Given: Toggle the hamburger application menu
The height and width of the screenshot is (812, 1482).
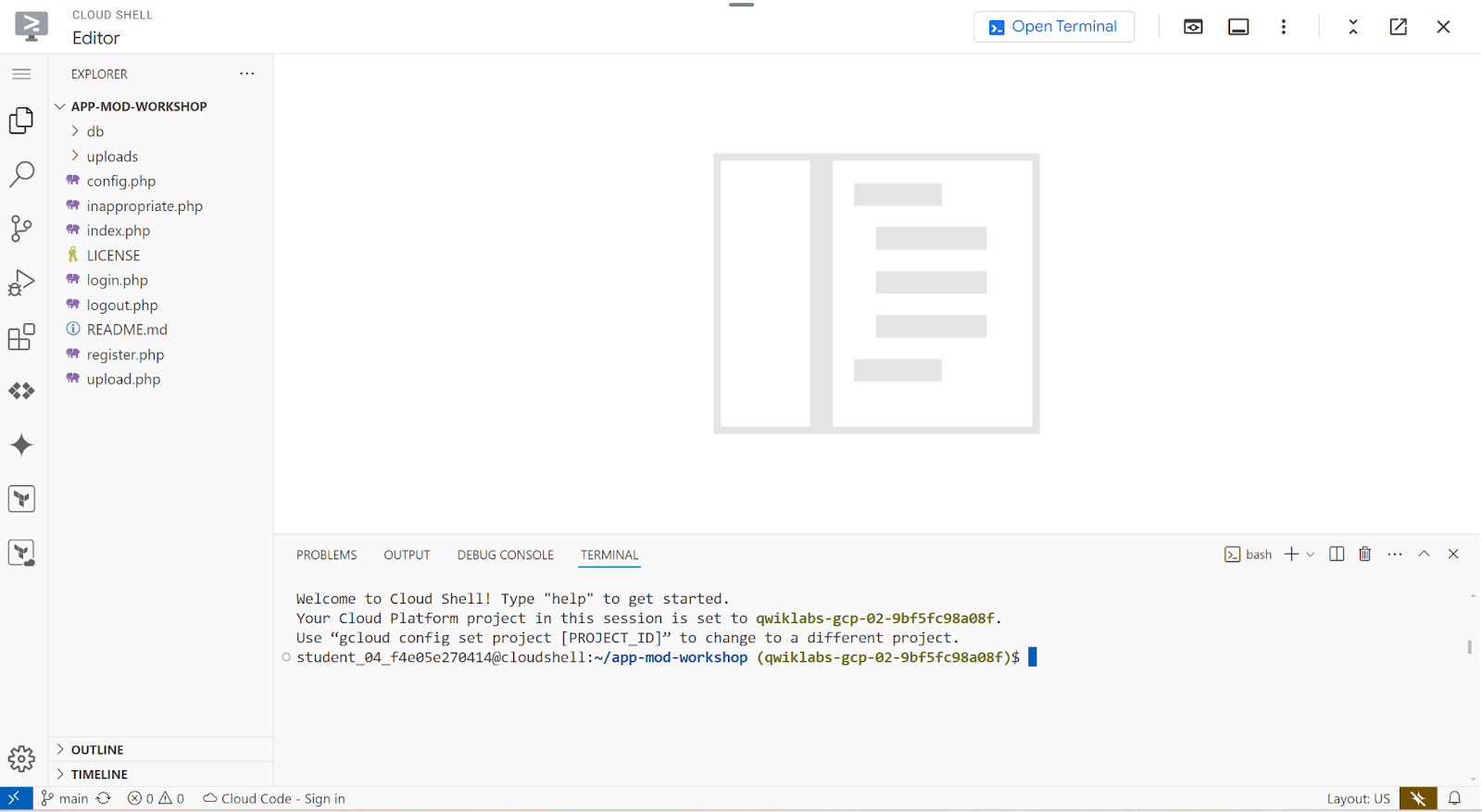Looking at the screenshot, I should pos(21,74).
